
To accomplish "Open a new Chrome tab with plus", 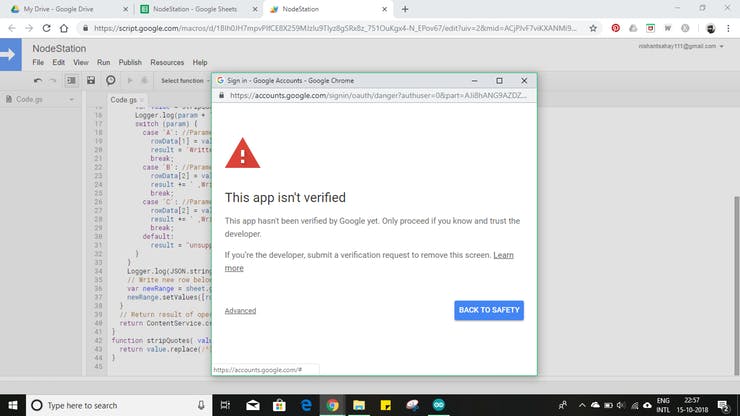I will pos(405,9).
